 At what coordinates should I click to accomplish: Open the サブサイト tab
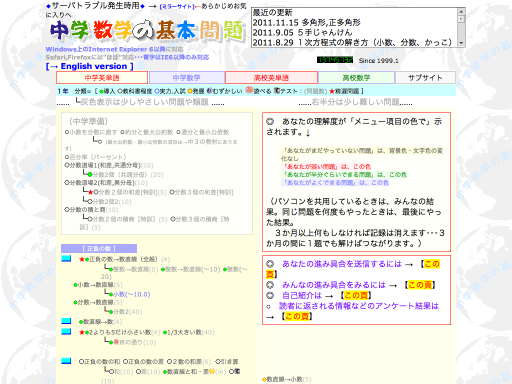tap(425, 78)
